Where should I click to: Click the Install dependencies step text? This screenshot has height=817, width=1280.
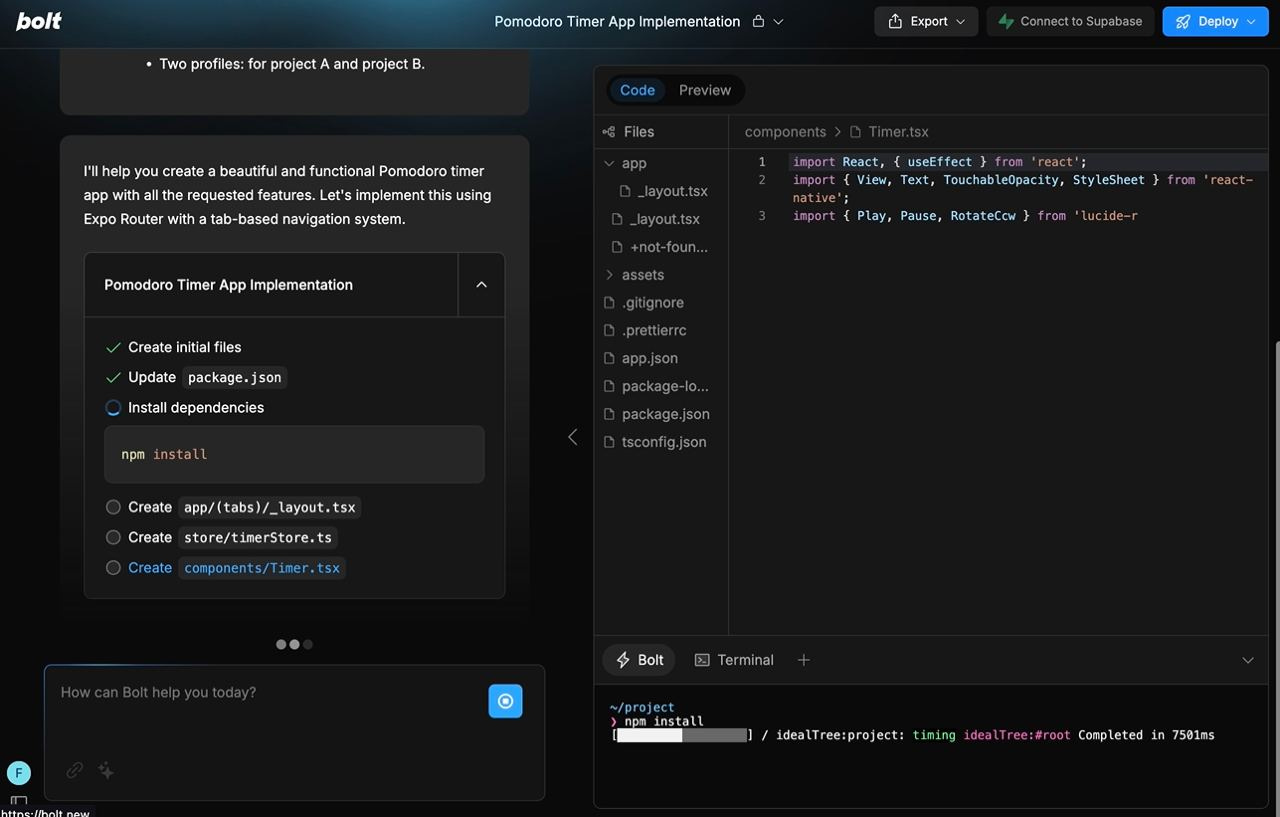196,408
